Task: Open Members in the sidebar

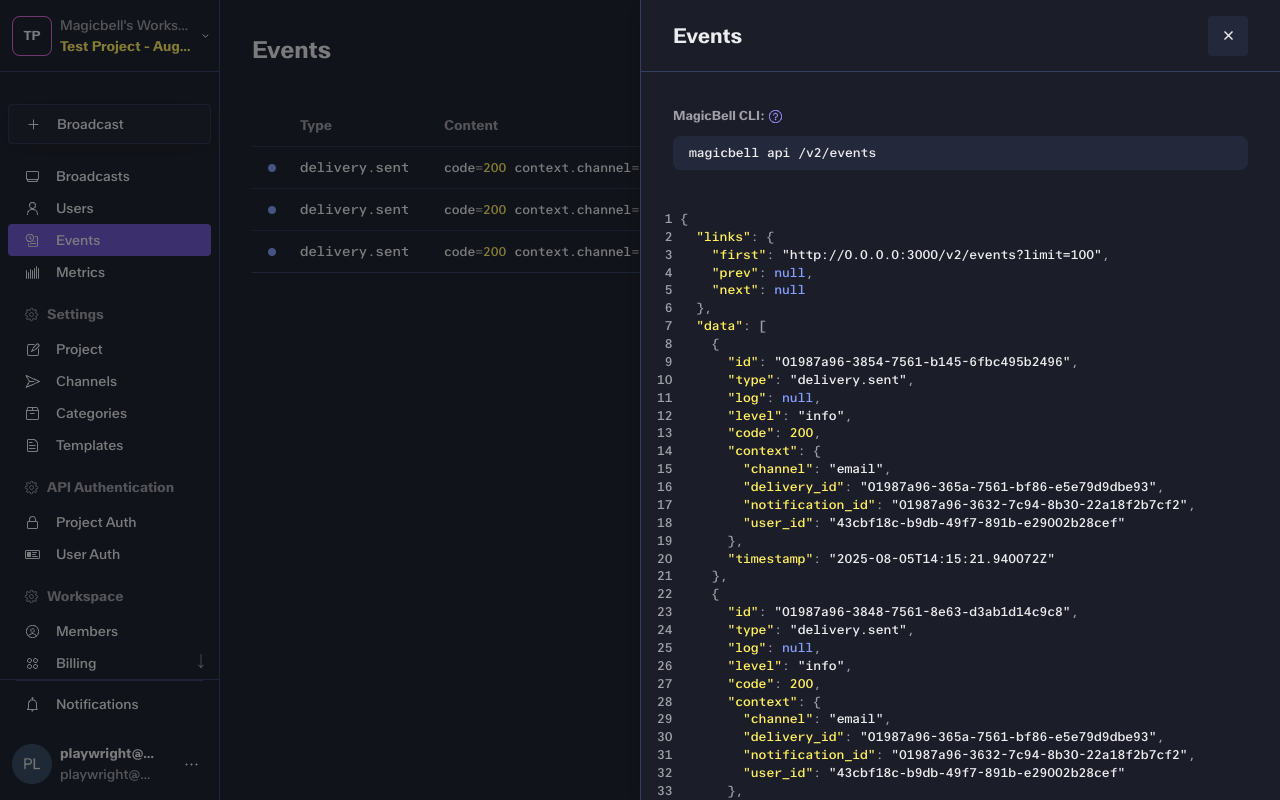Action: point(110,631)
